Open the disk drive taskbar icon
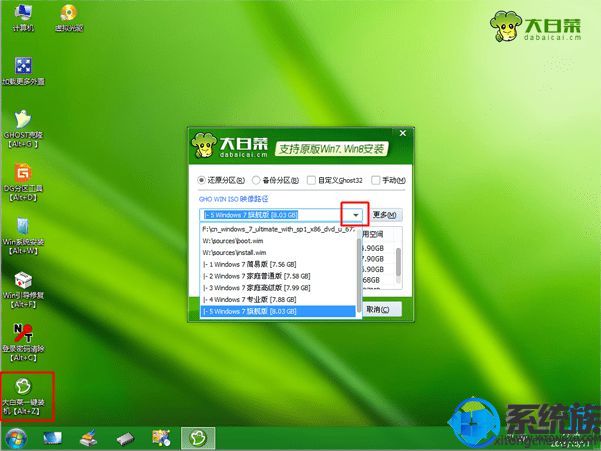Screen dimensions: 601x451 (x=125, y=439)
